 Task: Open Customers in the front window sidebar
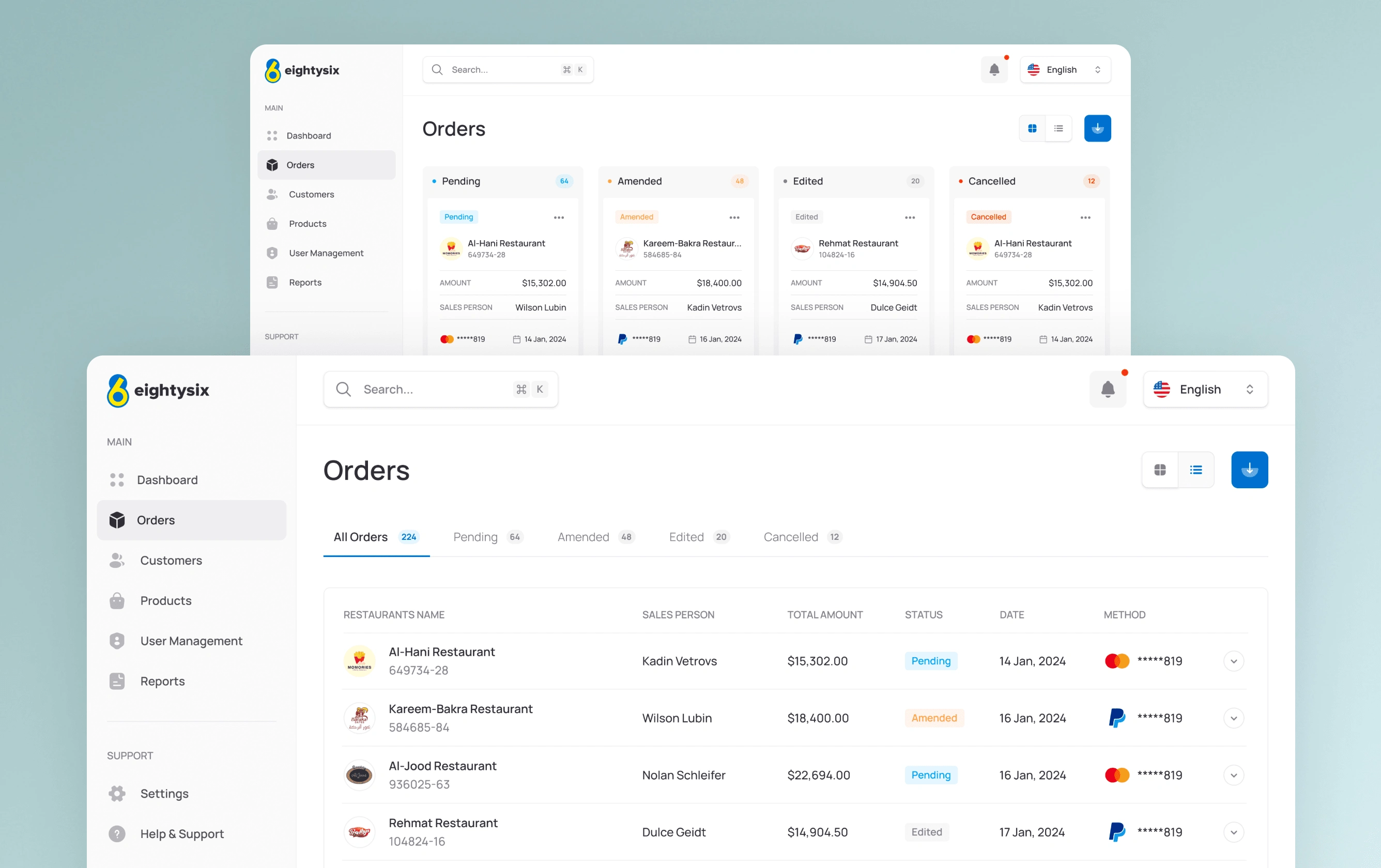pyautogui.click(x=192, y=560)
